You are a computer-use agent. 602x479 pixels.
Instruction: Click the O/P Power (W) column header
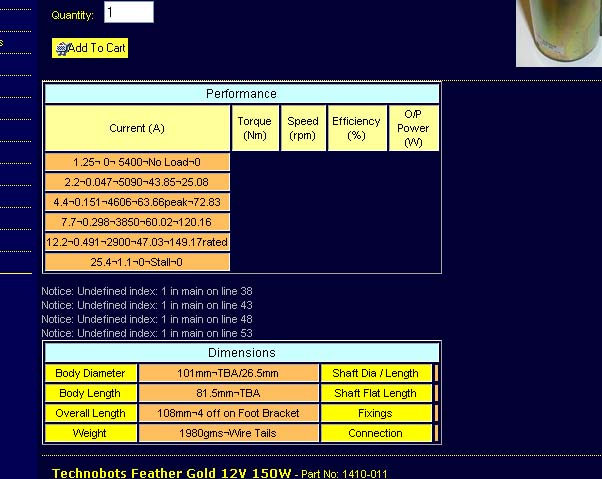pyautogui.click(x=412, y=128)
